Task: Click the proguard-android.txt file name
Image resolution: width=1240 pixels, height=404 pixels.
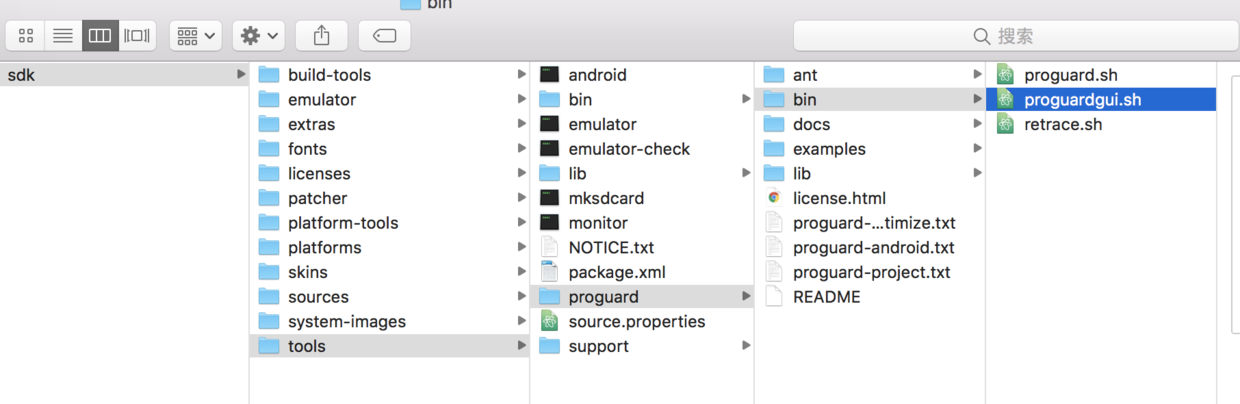Action: 874,248
